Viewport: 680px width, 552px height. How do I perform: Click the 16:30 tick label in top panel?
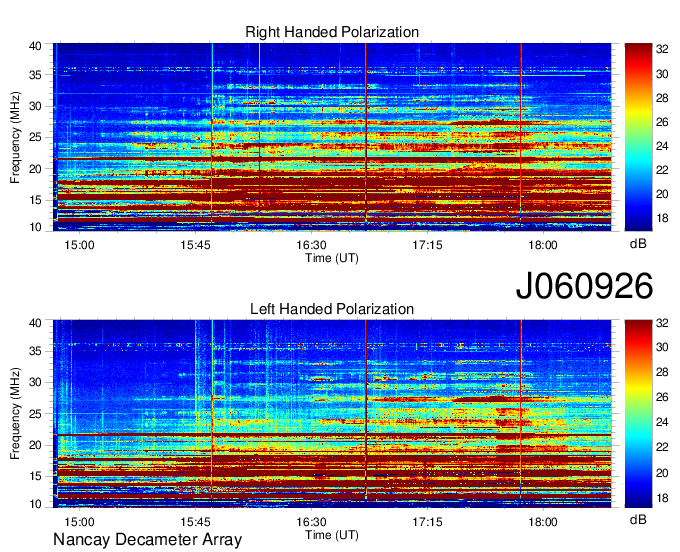click(x=311, y=245)
